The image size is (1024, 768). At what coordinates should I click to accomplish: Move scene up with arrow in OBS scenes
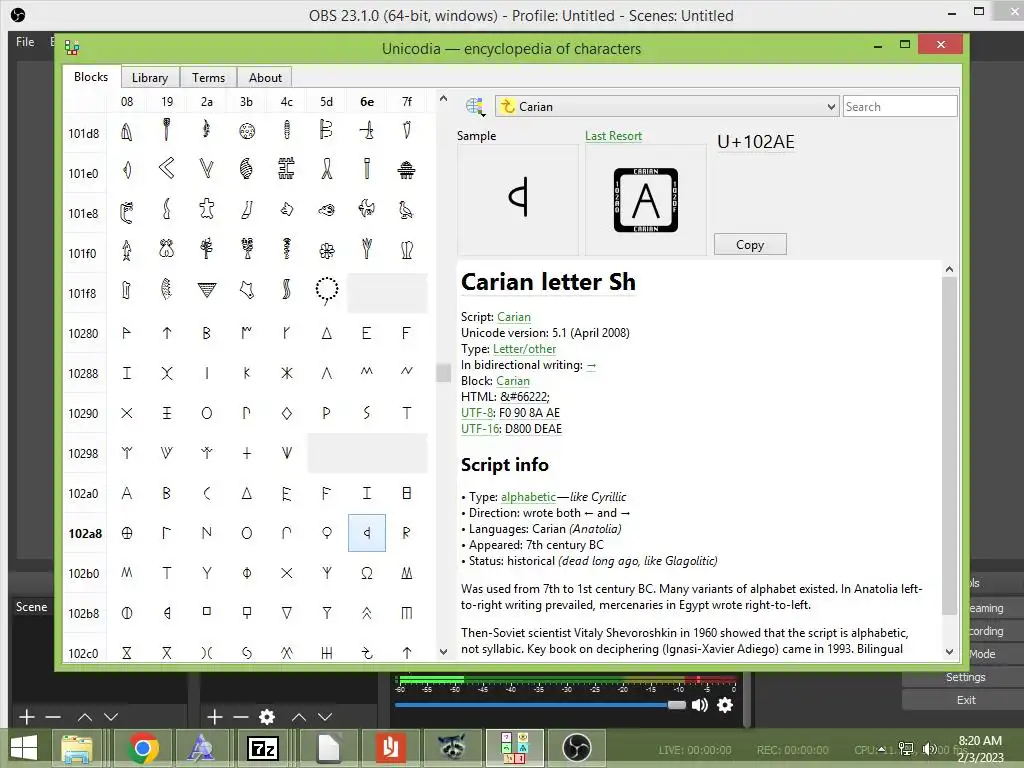pyautogui.click(x=85, y=717)
